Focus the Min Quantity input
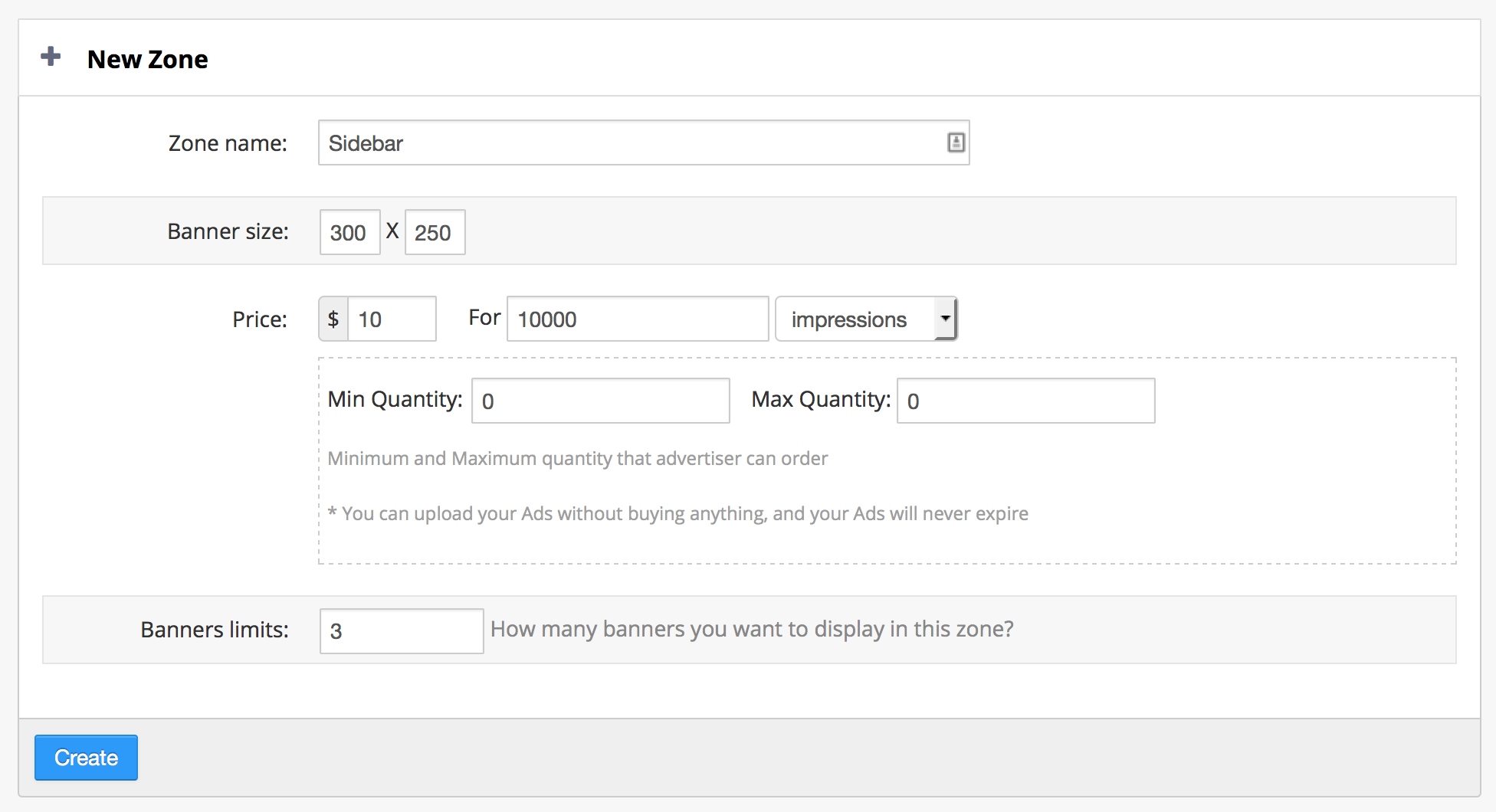Image resolution: width=1496 pixels, height=812 pixels. pos(601,401)
